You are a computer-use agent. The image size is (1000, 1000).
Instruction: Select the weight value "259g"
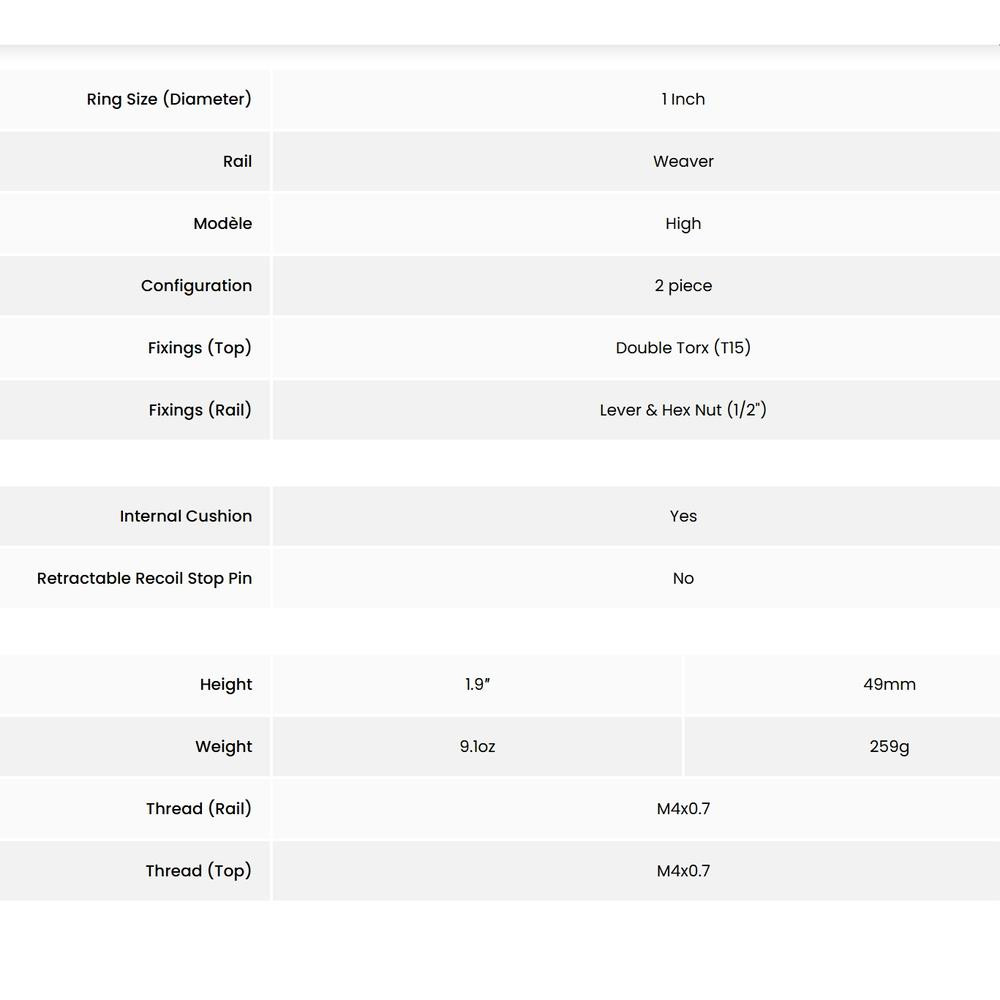click(889, 746)
